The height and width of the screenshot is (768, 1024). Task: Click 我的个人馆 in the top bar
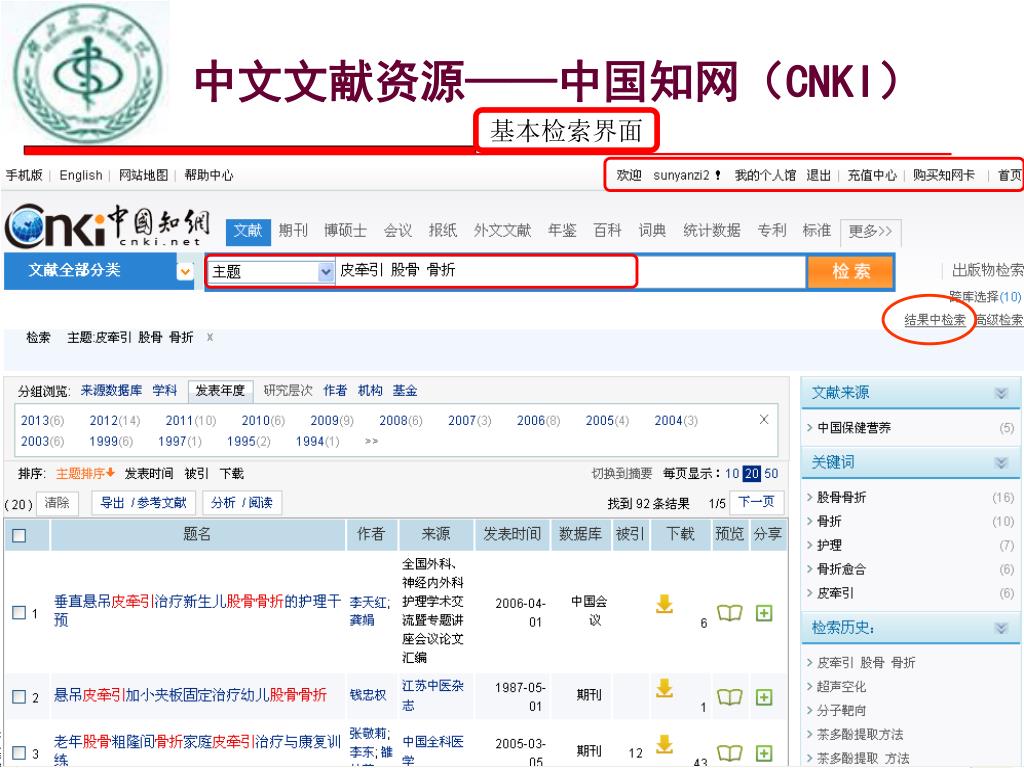(x=765, y=175)
